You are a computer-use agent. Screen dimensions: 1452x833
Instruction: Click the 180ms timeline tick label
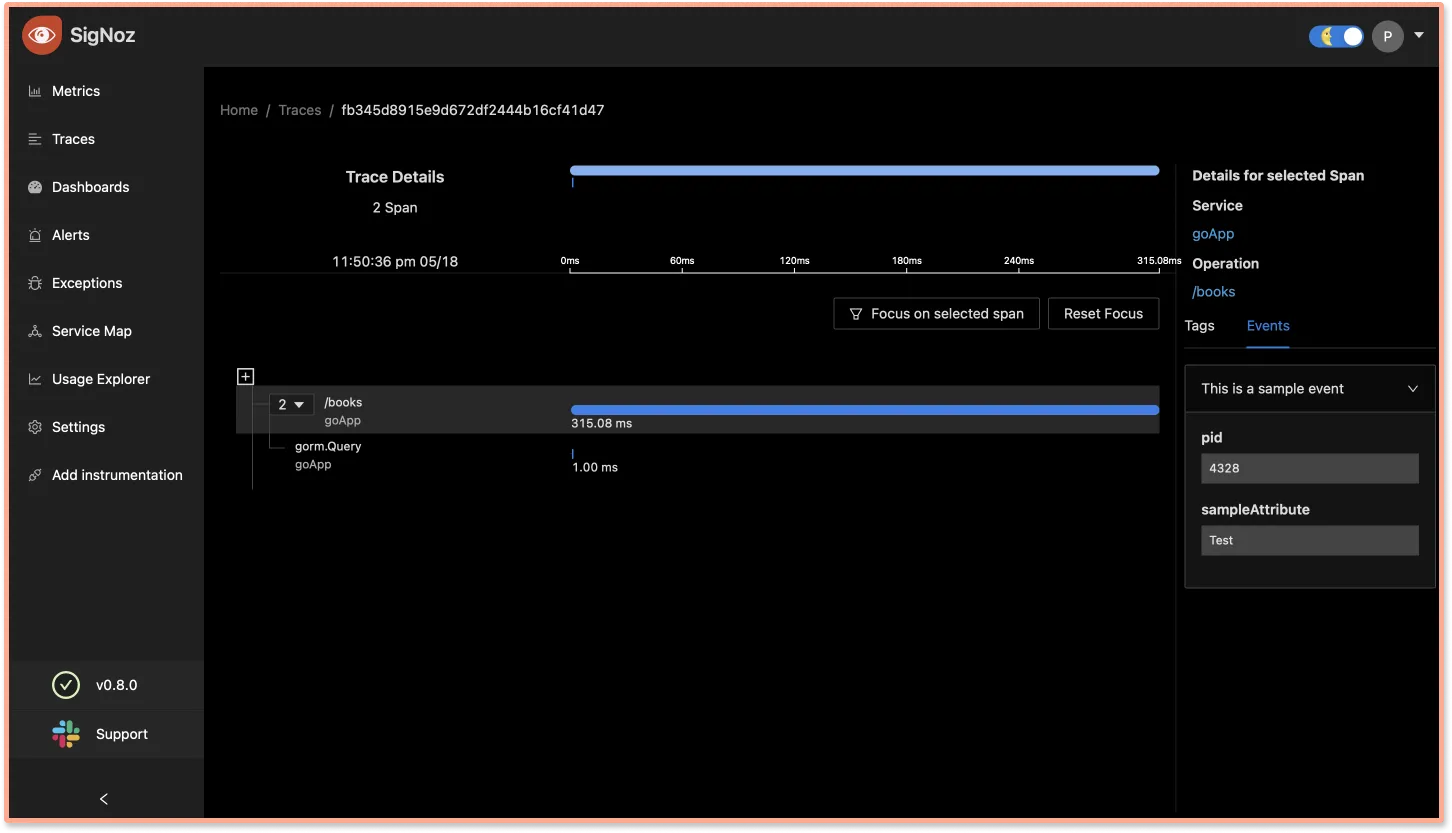[907, 261]
